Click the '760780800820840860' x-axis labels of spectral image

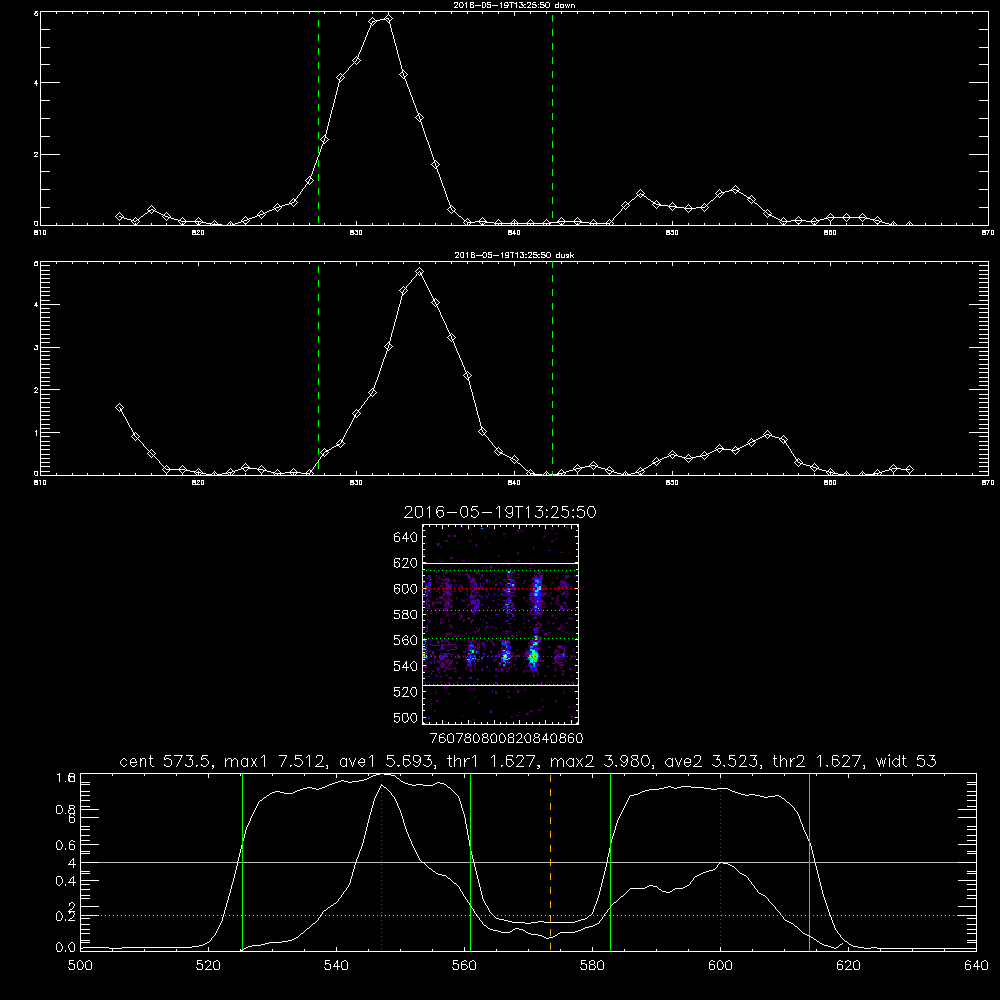[506, 739]
